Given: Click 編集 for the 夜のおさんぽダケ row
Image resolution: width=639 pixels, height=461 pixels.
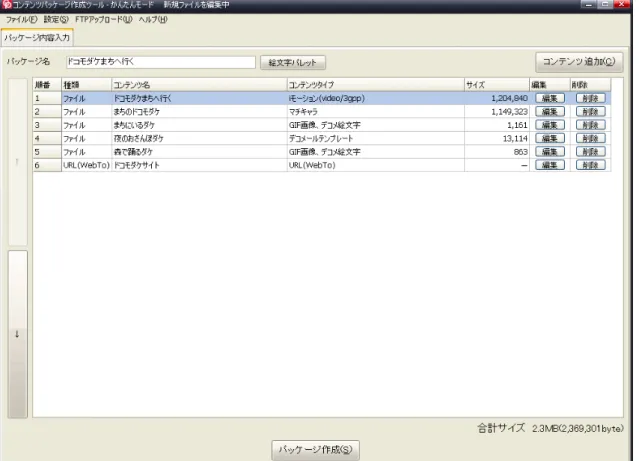Looking at the screenshot, I should pyautogui.click(x=549, y=139).
